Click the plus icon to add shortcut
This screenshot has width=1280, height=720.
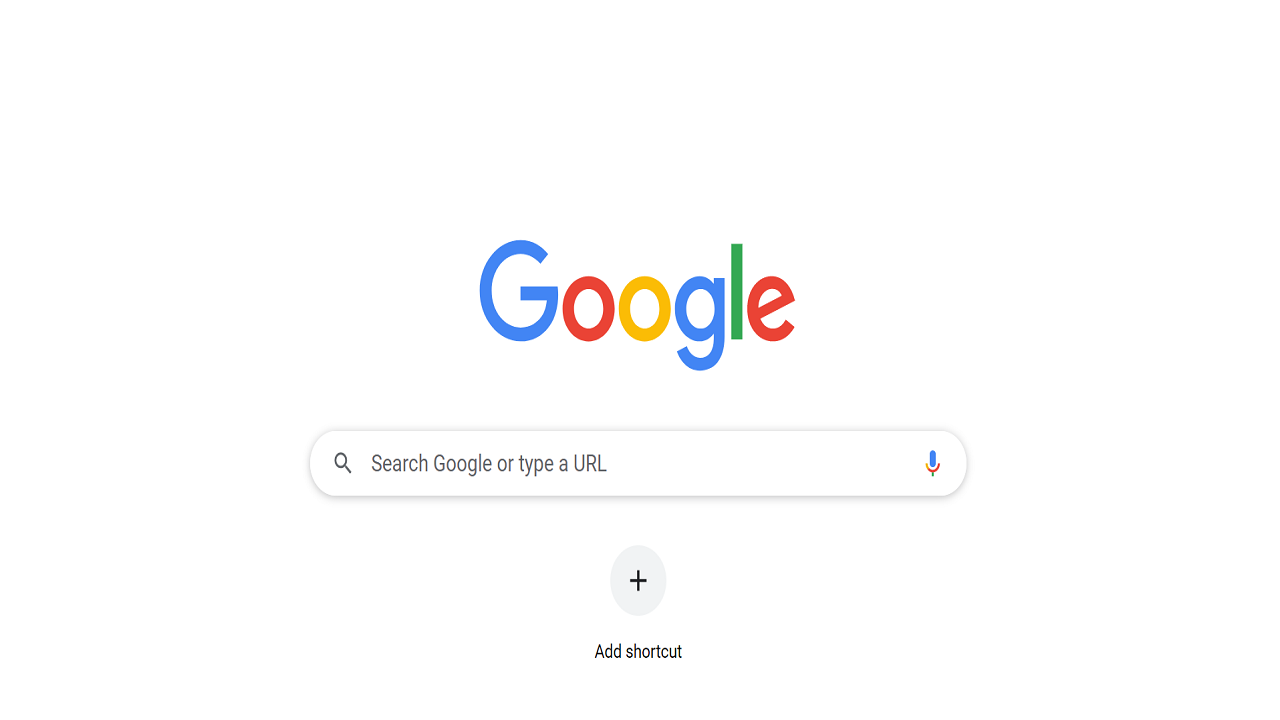(x=638, y=580)
